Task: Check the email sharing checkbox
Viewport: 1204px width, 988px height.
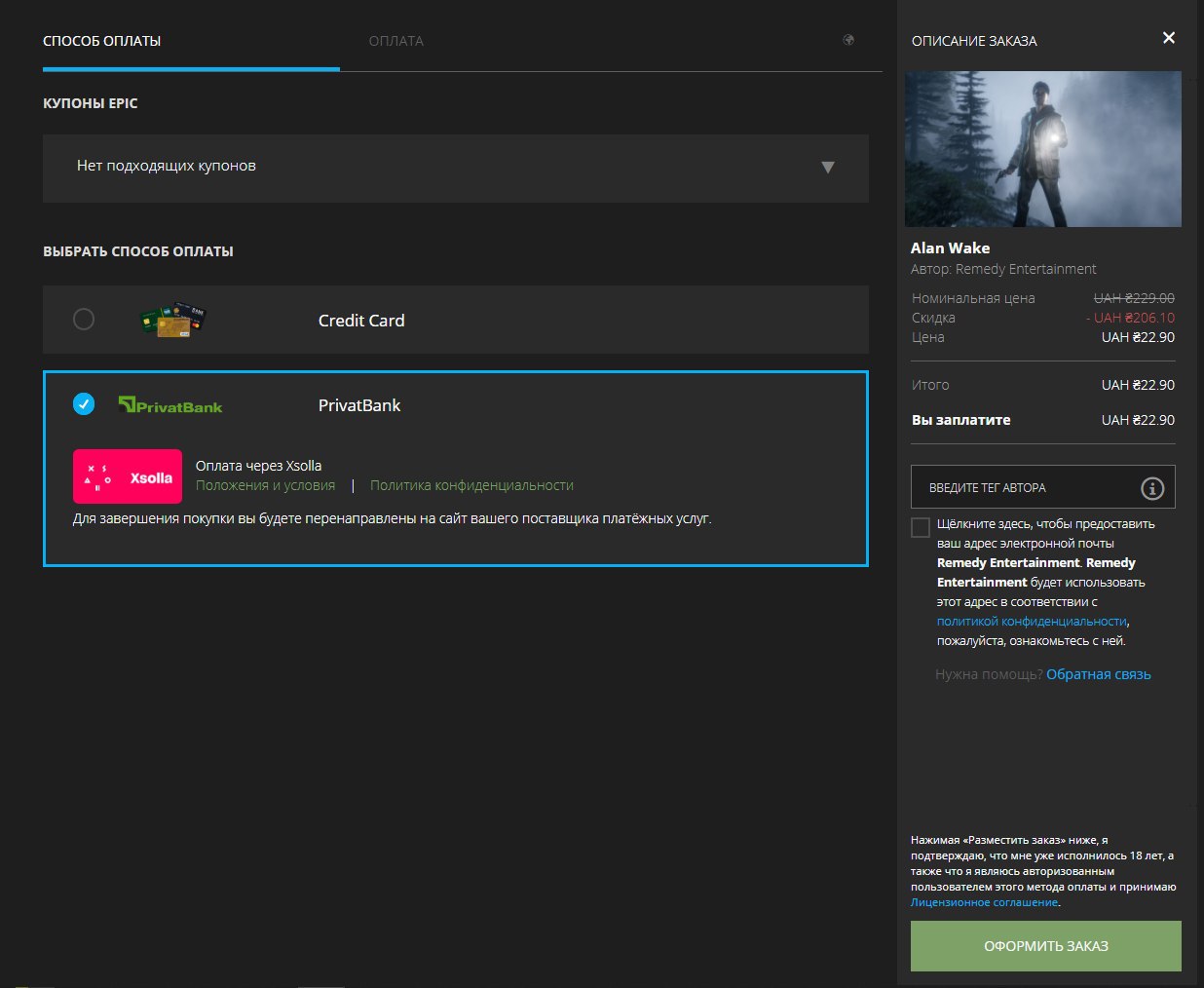Action: [921, 528]
